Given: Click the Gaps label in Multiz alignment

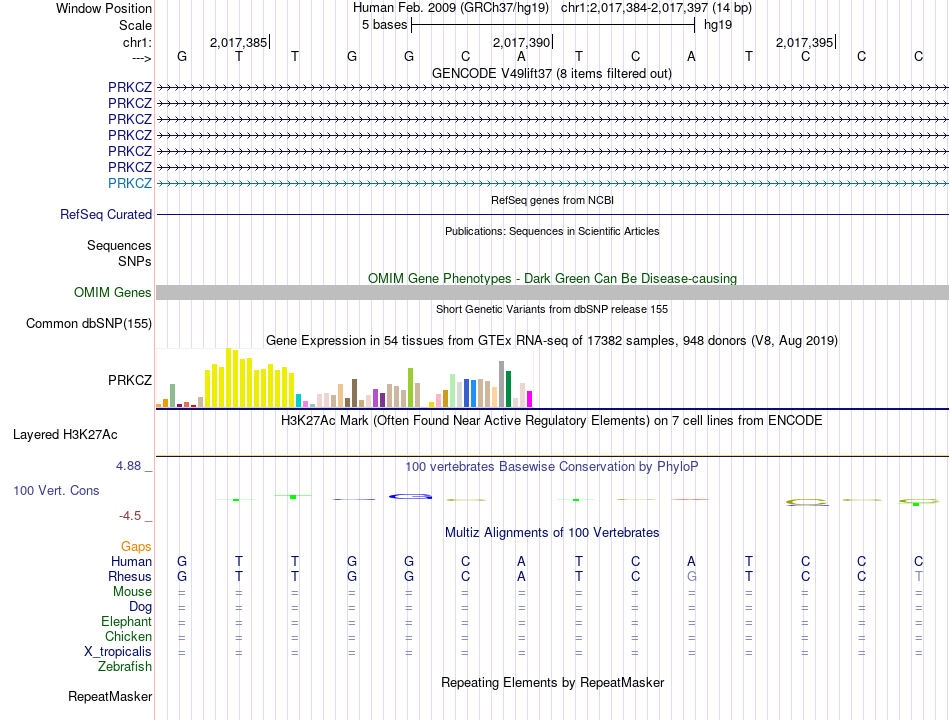Looking at the screenshot, I should coord(136,547).
